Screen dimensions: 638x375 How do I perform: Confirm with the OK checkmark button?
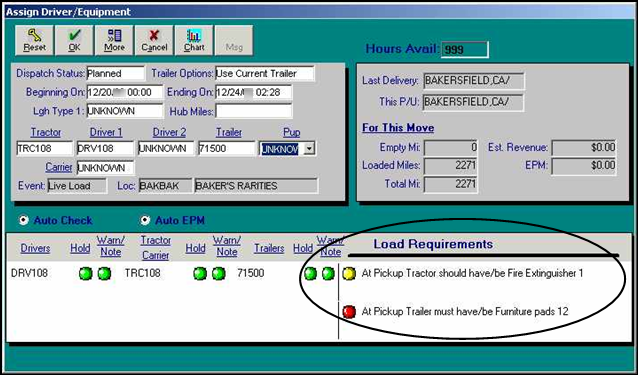pyautogui.click(x=74, y=40)
